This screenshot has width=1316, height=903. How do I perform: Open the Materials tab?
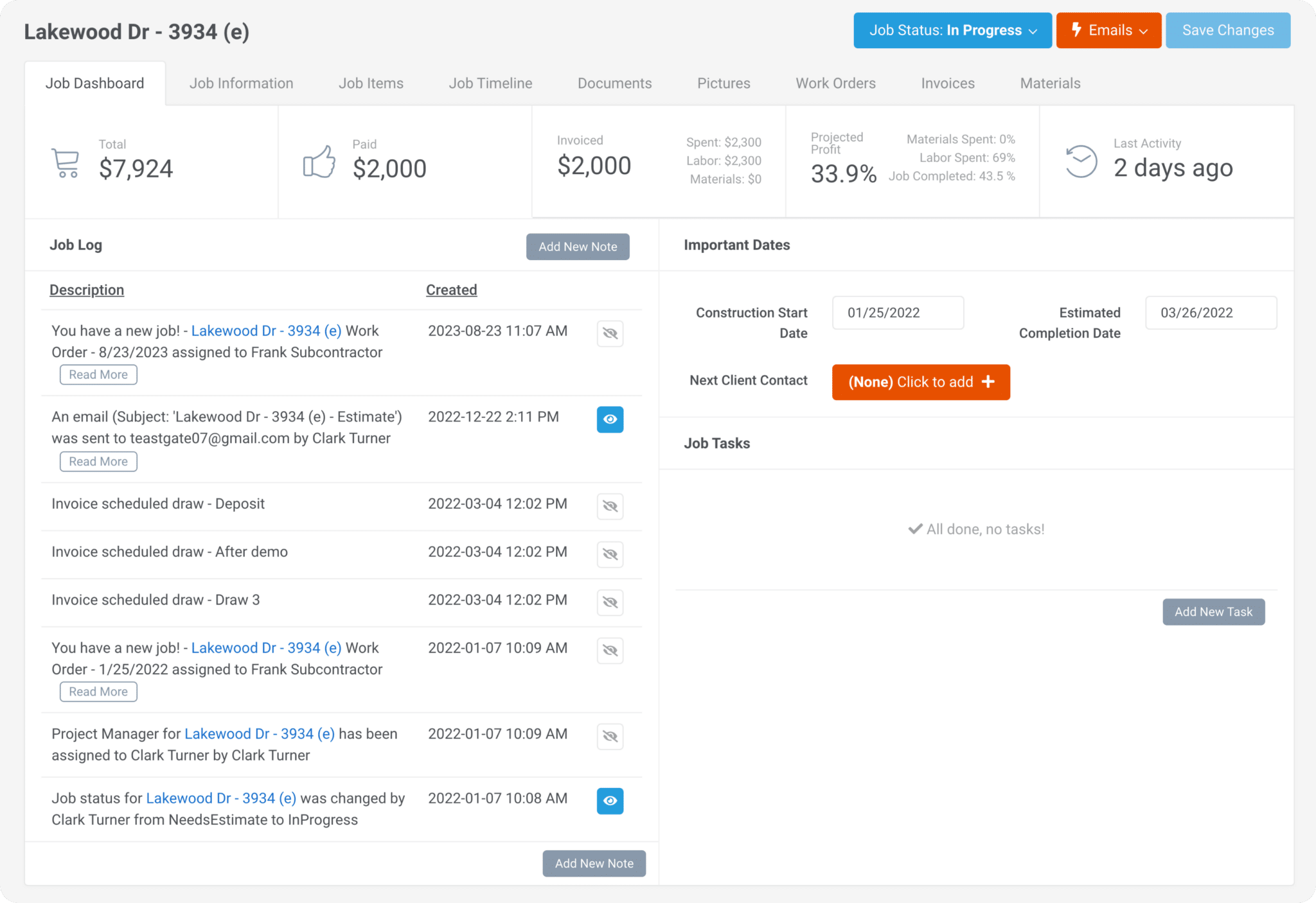pyautogui.click(x=1050, y=83)
